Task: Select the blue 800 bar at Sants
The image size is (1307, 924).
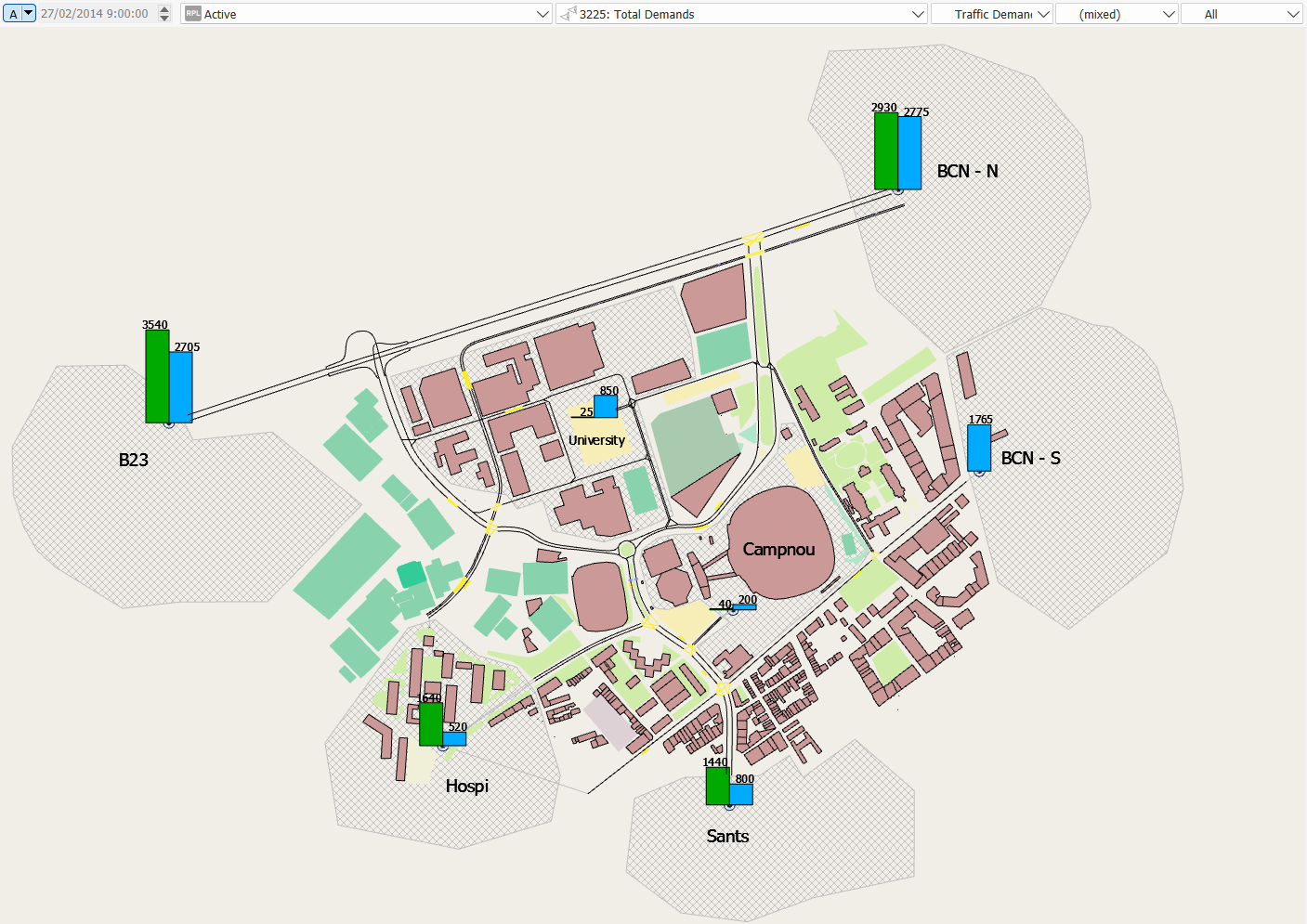Action: 741,794
